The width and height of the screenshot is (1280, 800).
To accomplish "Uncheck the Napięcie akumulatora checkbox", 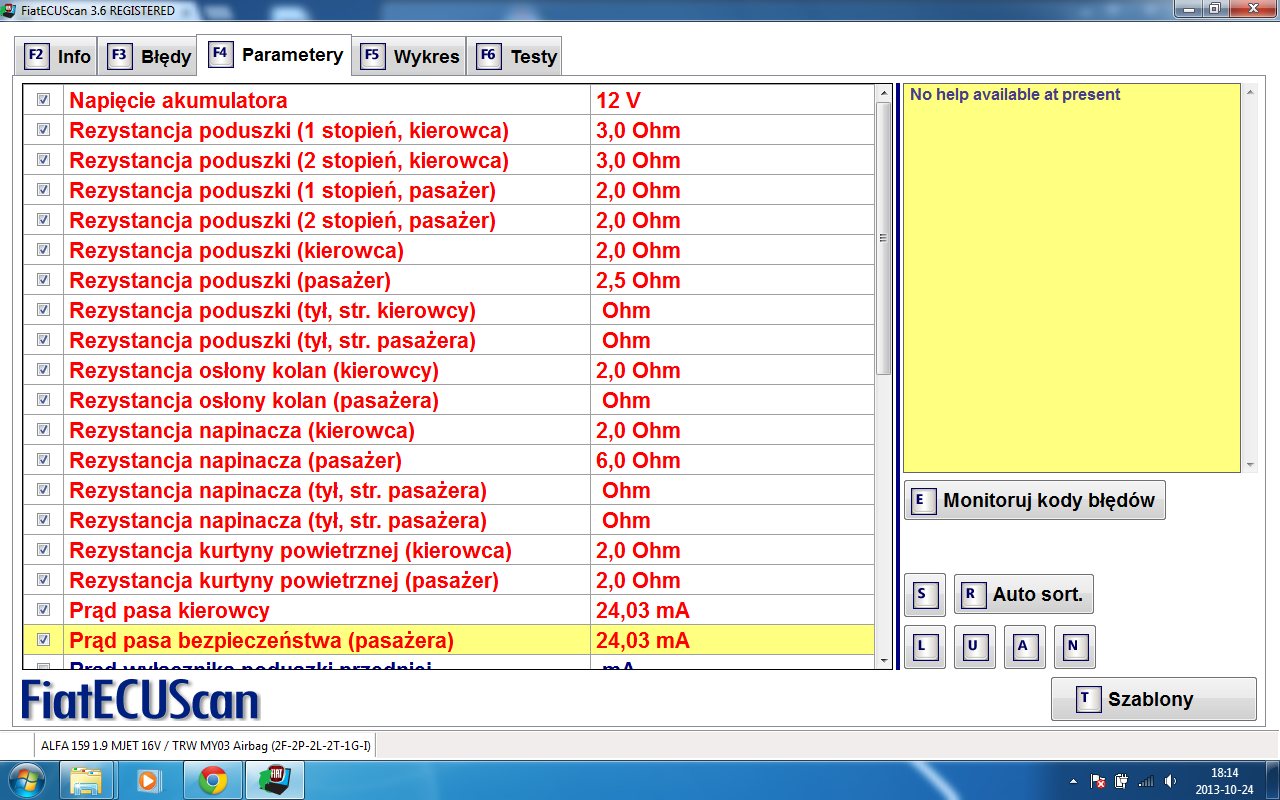I will pyautogui.click(x=43, y=100).
